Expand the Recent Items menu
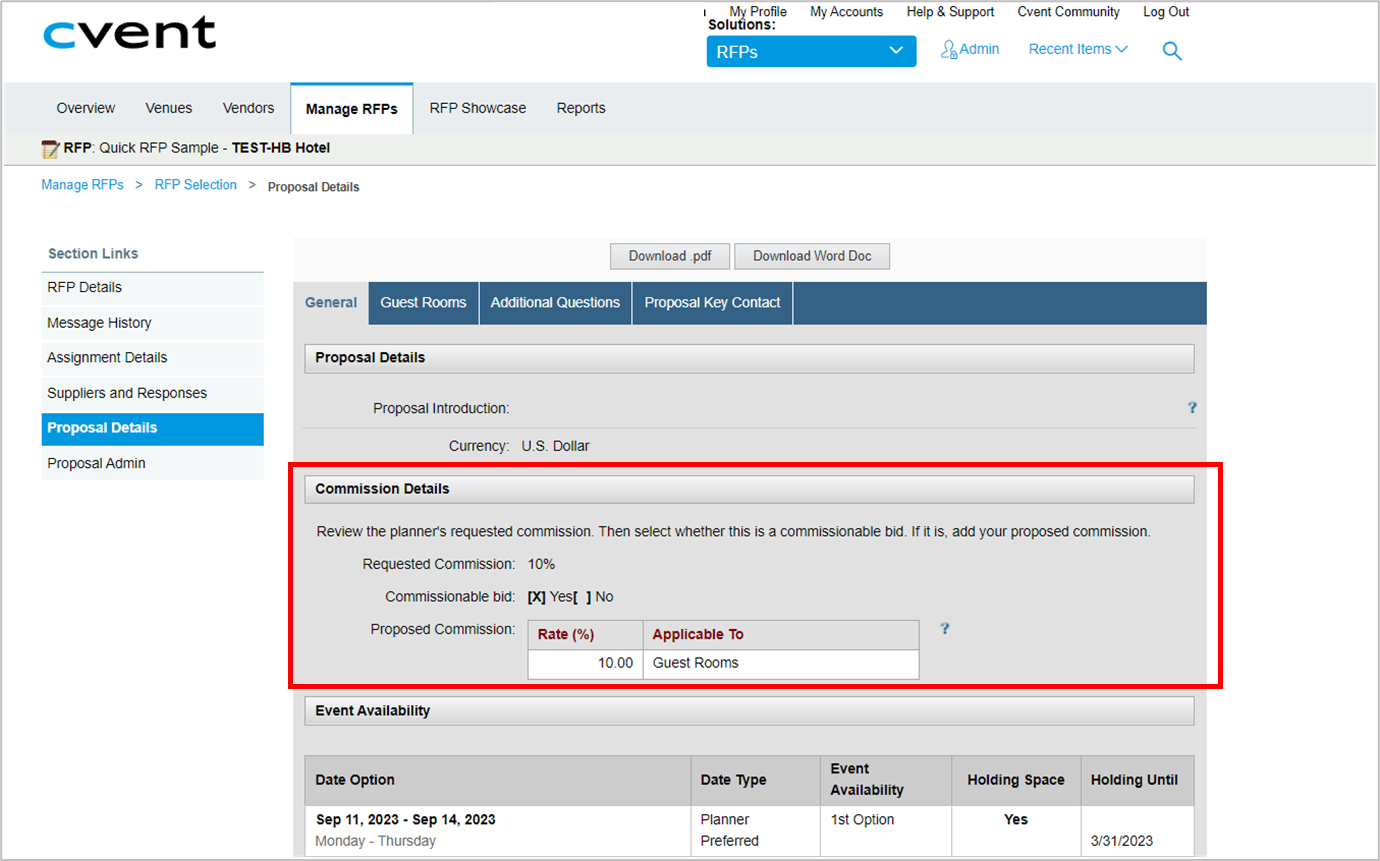This screenshot has height=861, width=1380. coord(1077,49)
